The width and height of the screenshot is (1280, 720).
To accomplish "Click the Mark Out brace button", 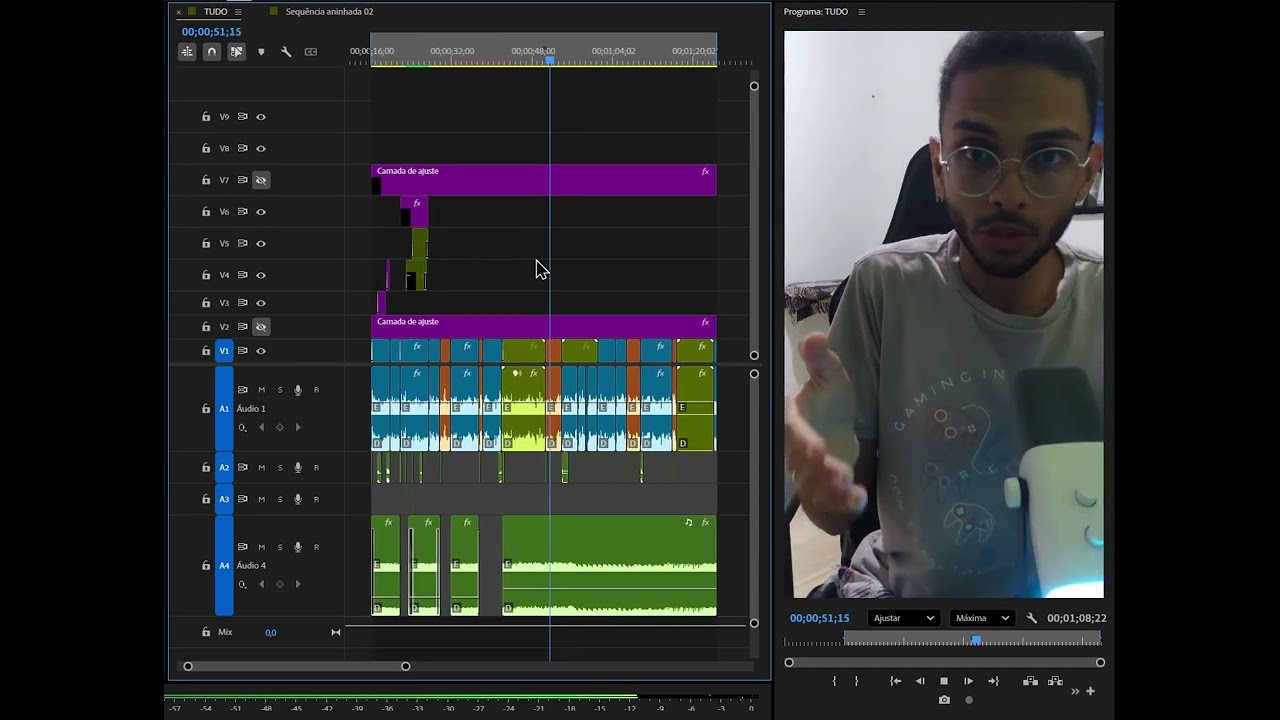I will tap(856, 681).
